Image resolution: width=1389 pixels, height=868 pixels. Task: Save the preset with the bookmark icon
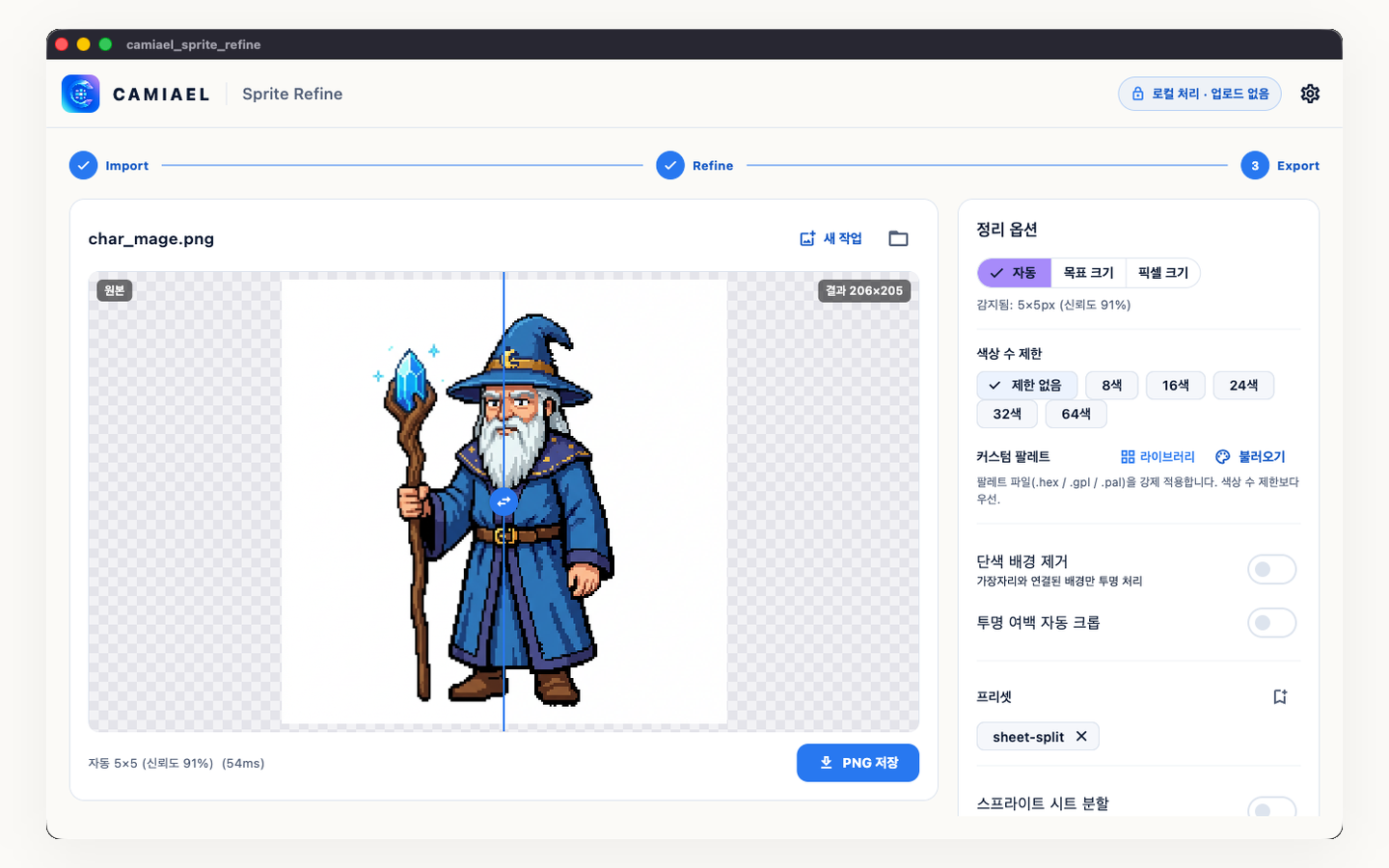[1280, 696]
